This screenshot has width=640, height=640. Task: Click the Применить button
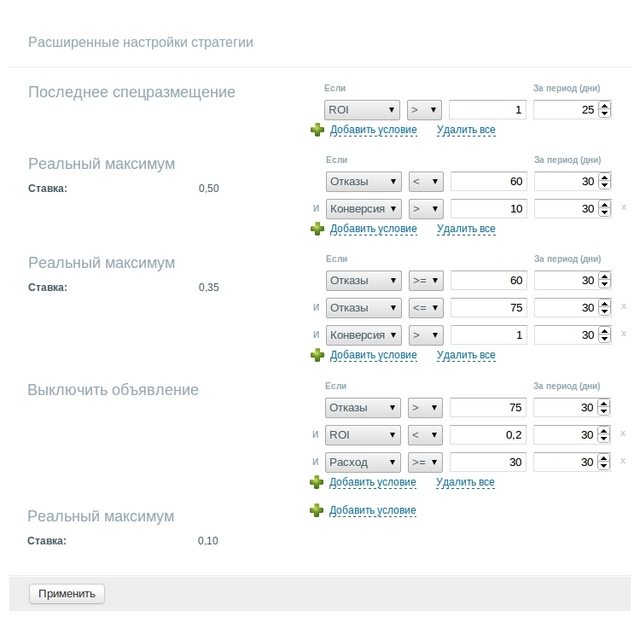click(67, 593)
